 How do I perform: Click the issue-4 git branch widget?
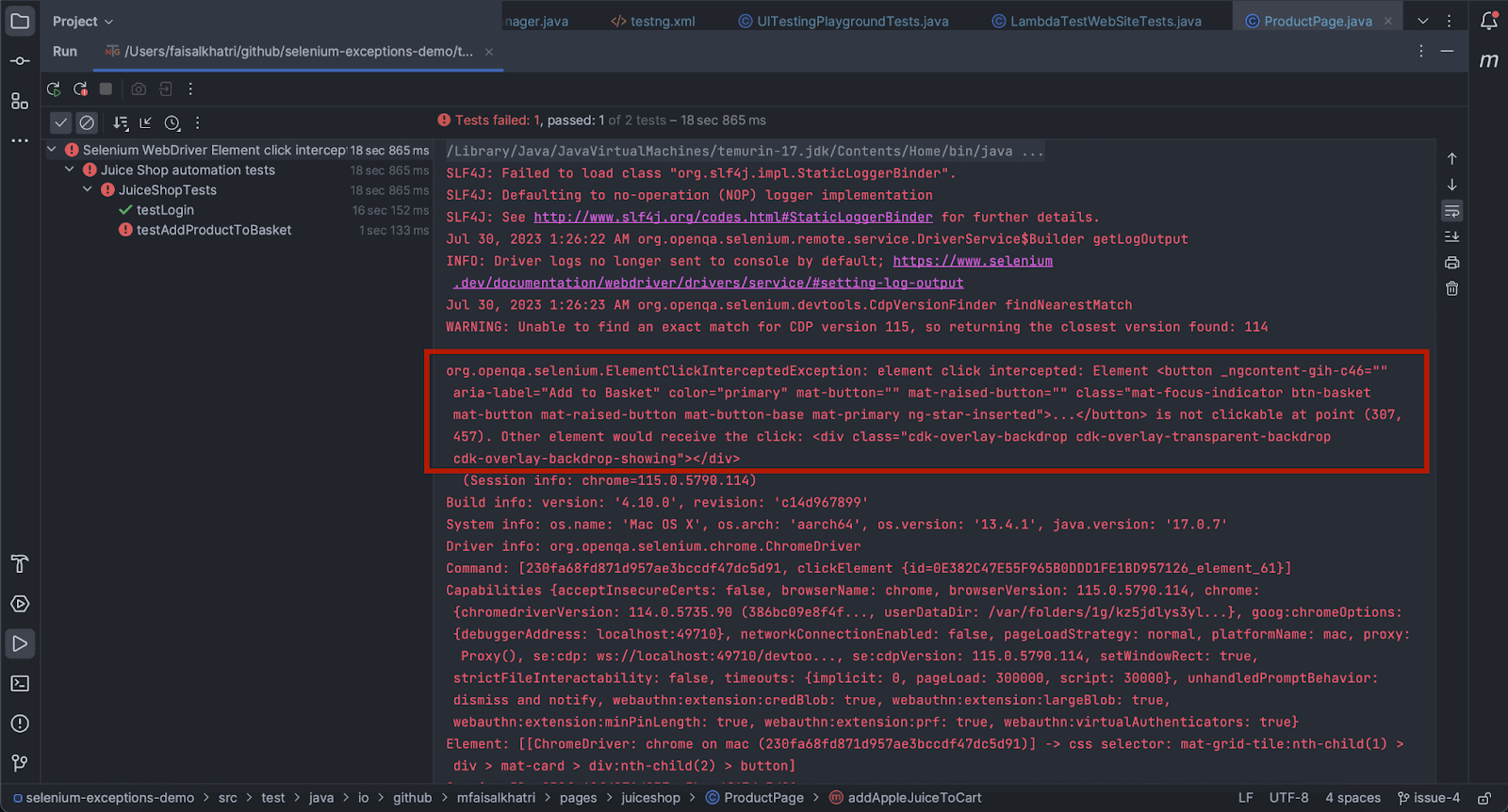click(x=1428, y=798)
